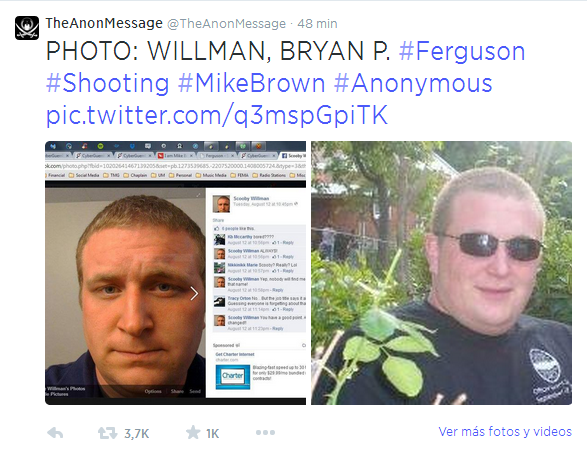Open the #Anonymous hashtag link
This screenshot has height=455, width=587.
pos(413,83)
